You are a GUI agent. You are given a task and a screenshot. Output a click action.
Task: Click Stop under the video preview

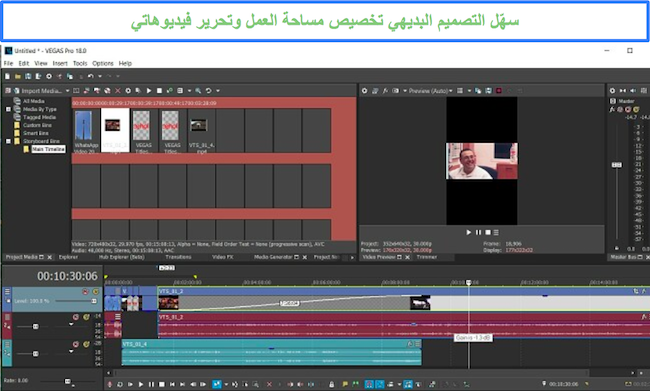click(x=488, y=232)
